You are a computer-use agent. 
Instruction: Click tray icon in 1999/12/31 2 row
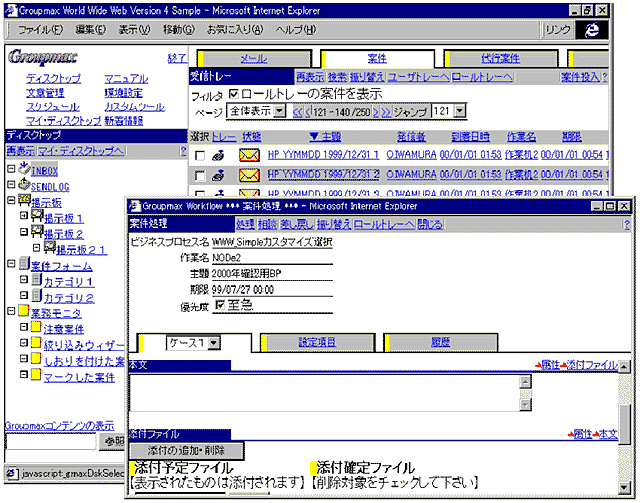click(218, 175)
